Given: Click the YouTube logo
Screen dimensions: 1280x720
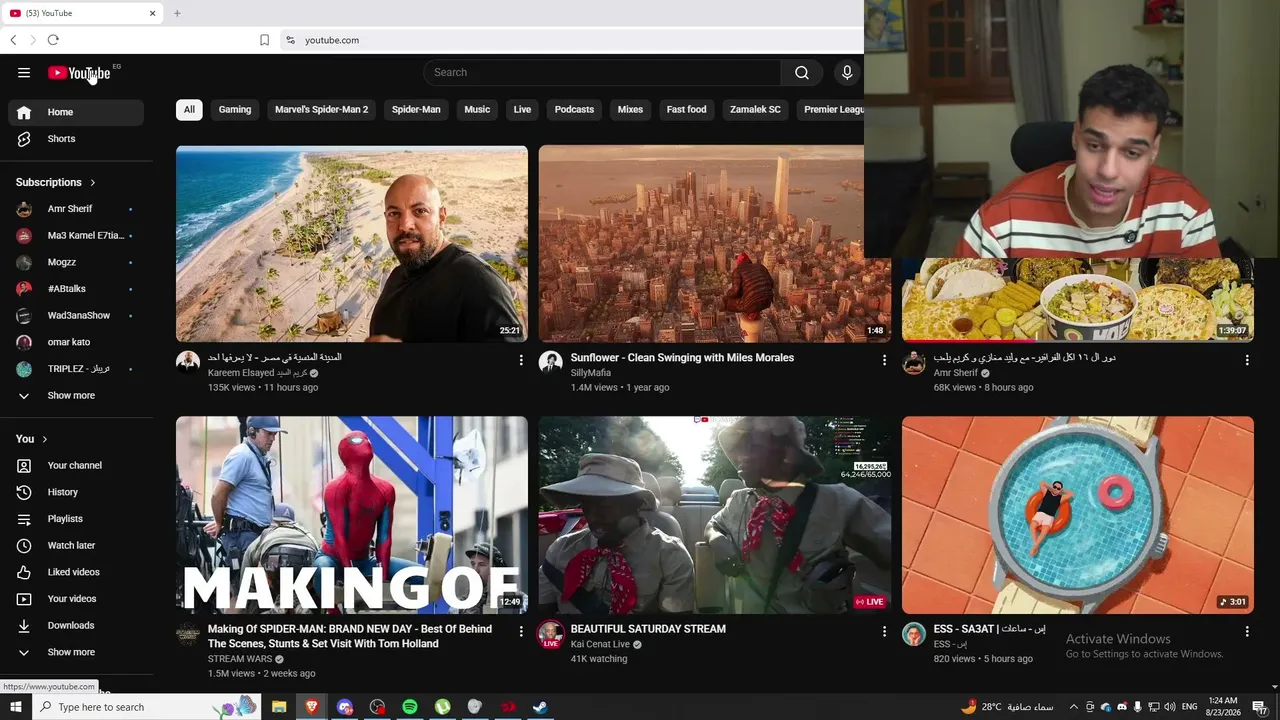Looking at the screenshot, I should pos(79,73).
